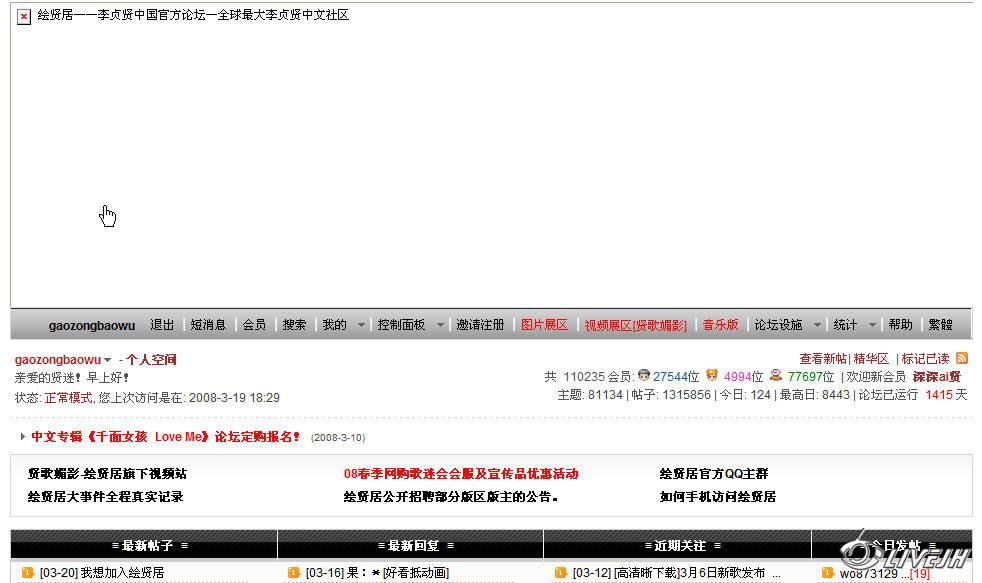
Task: Click the post icon beside 果：* 好看抵动画
Action: click(x=294, y=573)
